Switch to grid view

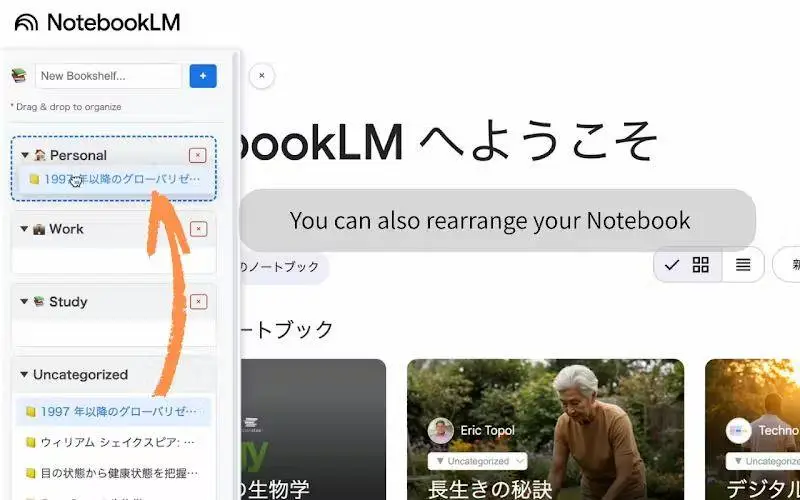click(688, 265)
